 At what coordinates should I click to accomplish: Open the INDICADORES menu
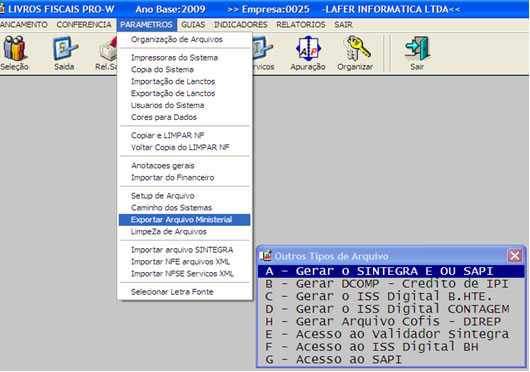click(x=241, y=25)
